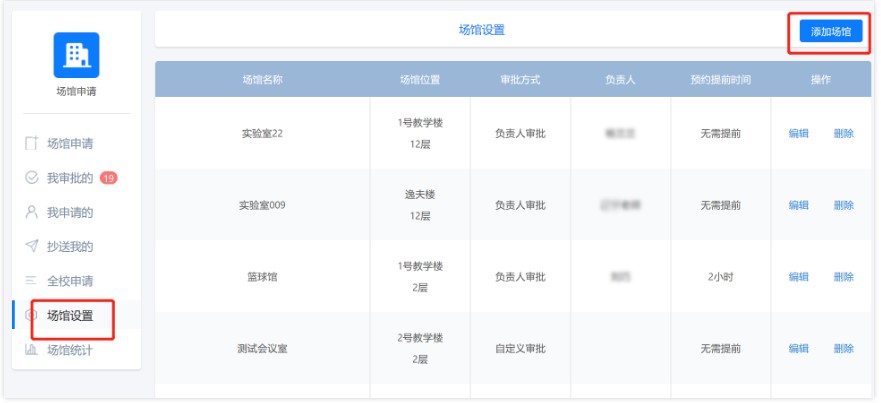Viewport: 881px width, 403px height.
Task: Click the 场馆申请 flag icon in sidebar
Action: pyautogui.click(x=31, y=144)
